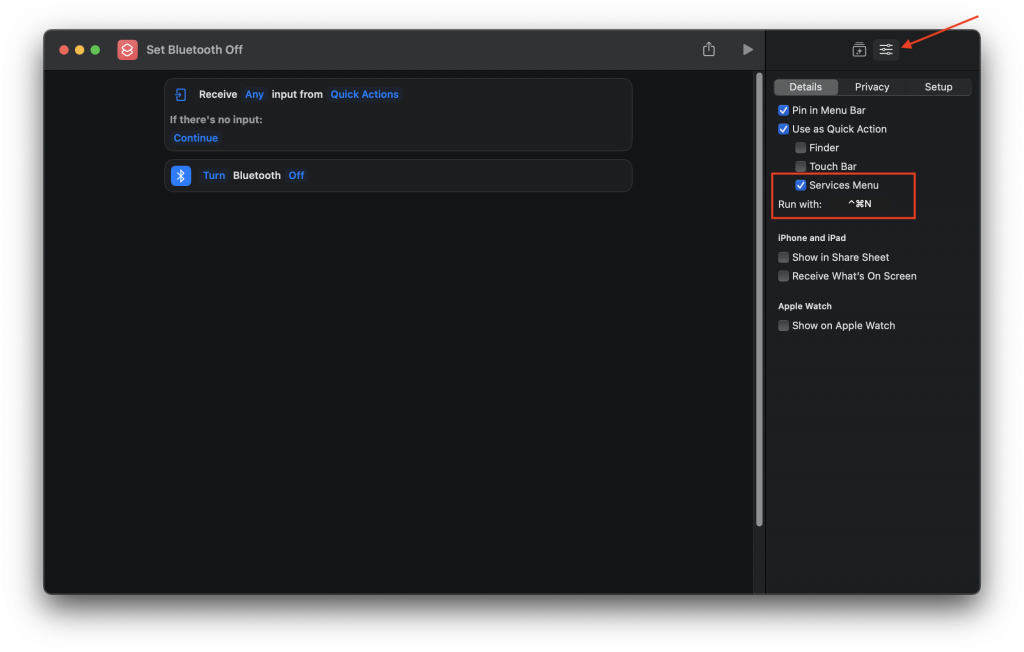Run the shortcut with the play button
This screenshot has height=652, width=1024.
747,50
